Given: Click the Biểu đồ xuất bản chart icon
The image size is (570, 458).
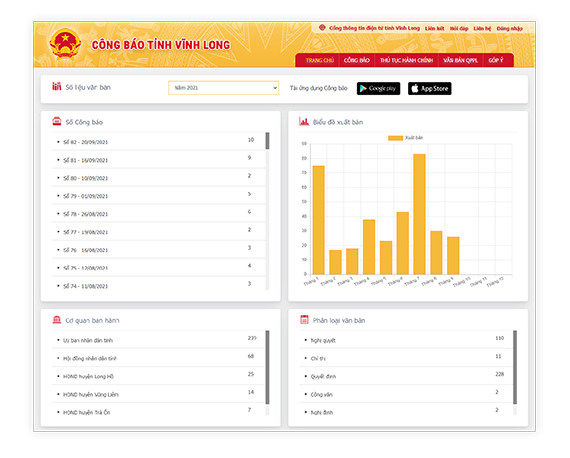Looking at the screenshot, I should click(304, 121).
